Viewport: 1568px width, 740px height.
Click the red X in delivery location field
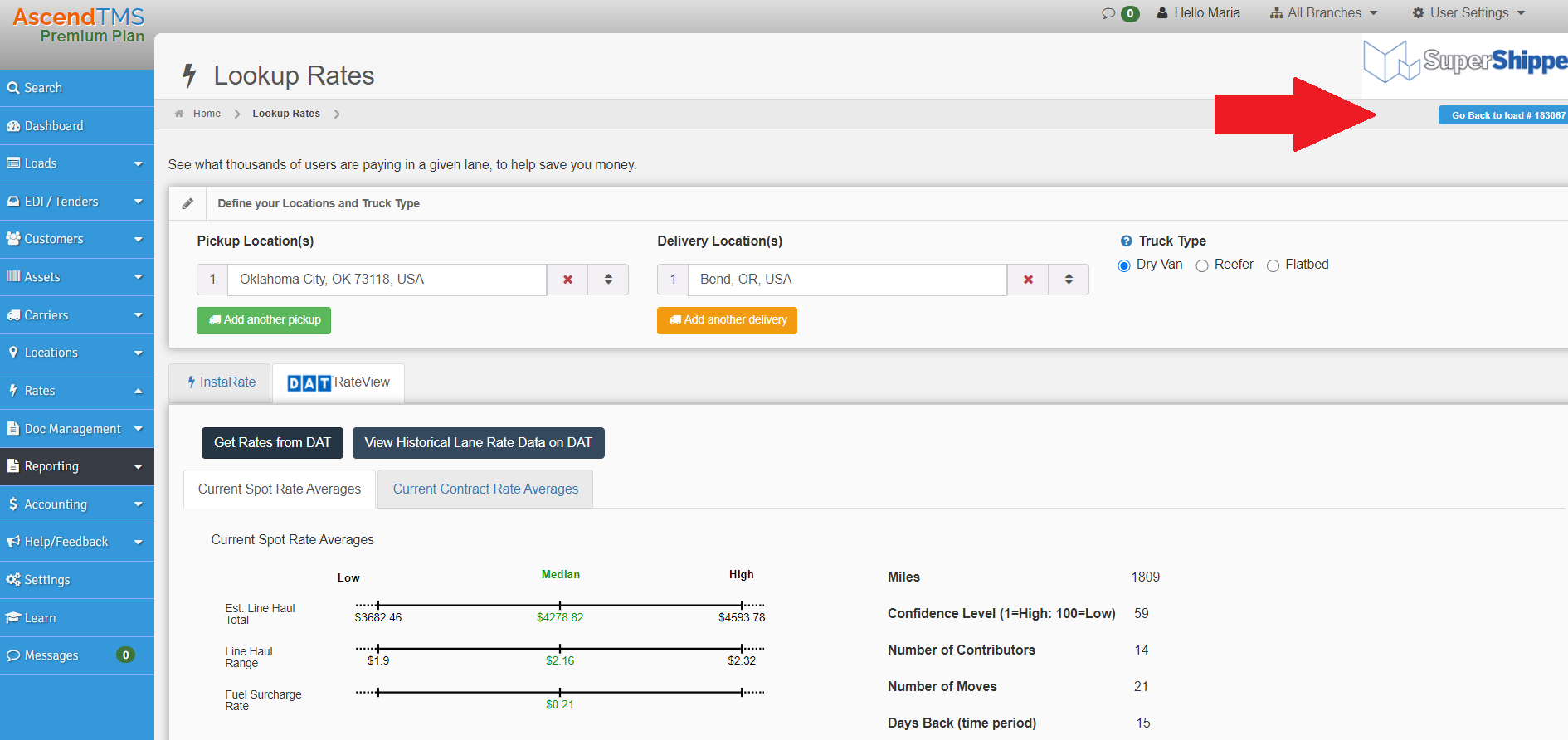point(1028,280)
